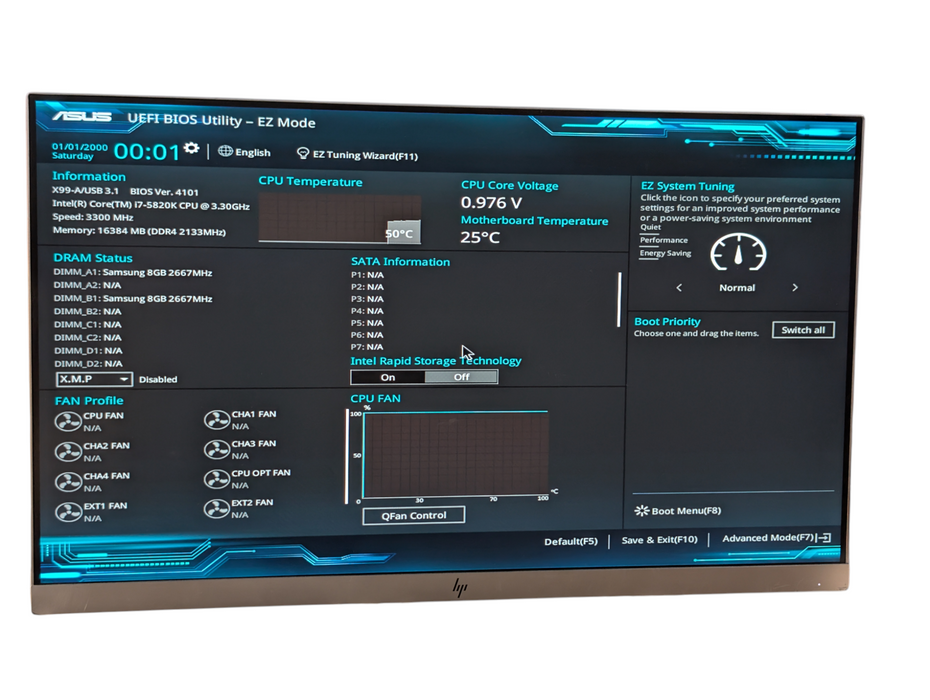Go to previous EZ System Tuning mode
The width and height of the screenshot is (930, 700).
(x=680, y=288)
